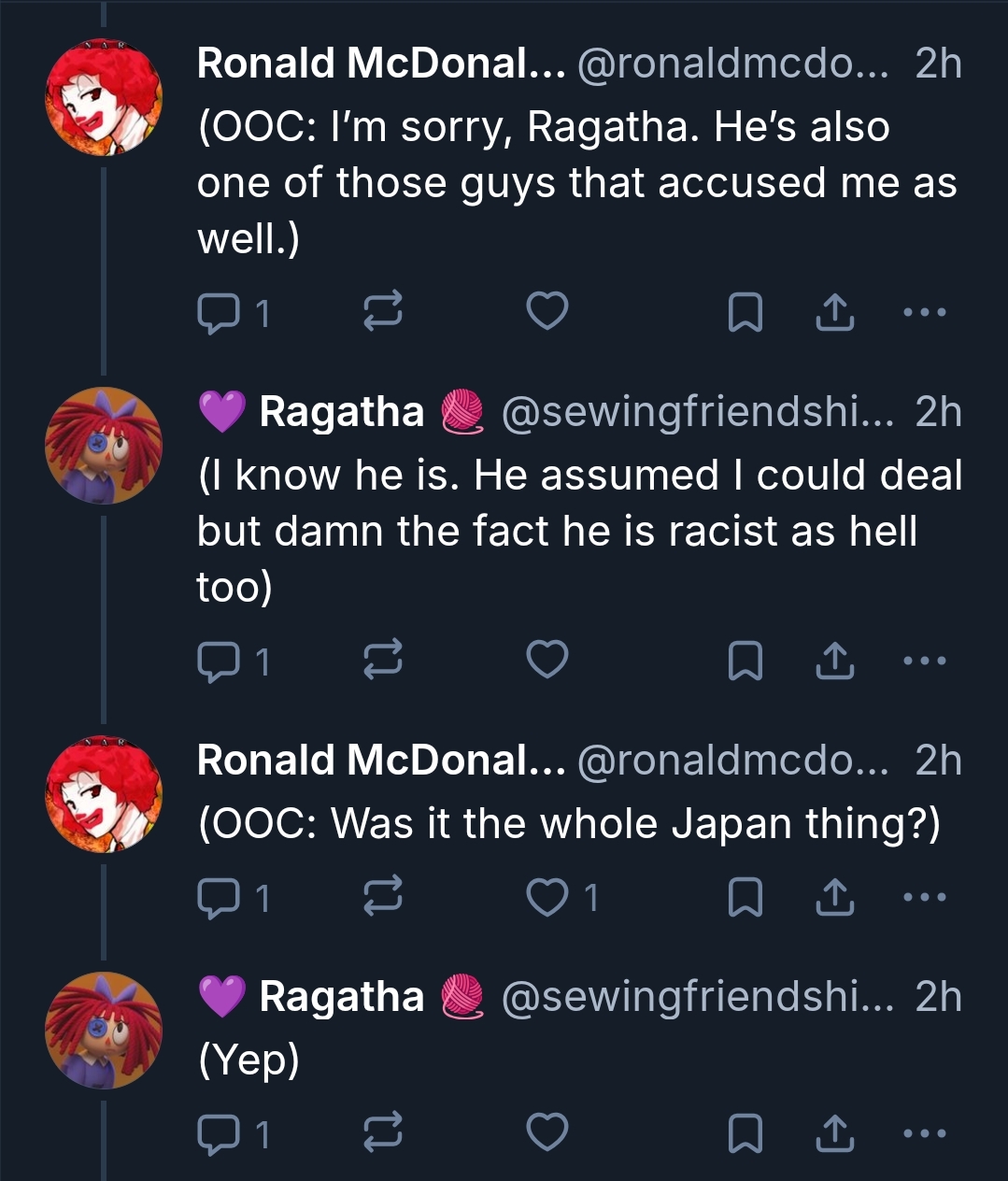Reply to Ragatha's "I know he is" post
Viewport: 1008px width, 1181px height.
218,662
